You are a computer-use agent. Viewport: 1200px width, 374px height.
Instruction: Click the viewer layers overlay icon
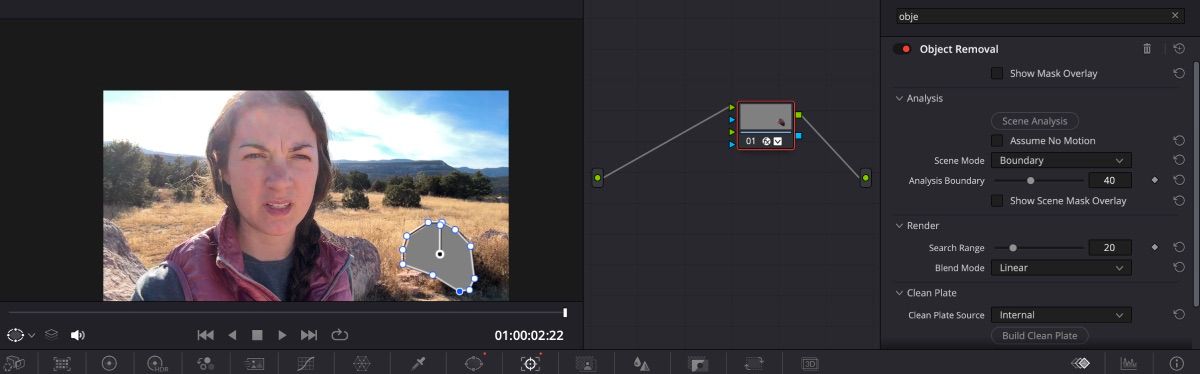point(51,335)
